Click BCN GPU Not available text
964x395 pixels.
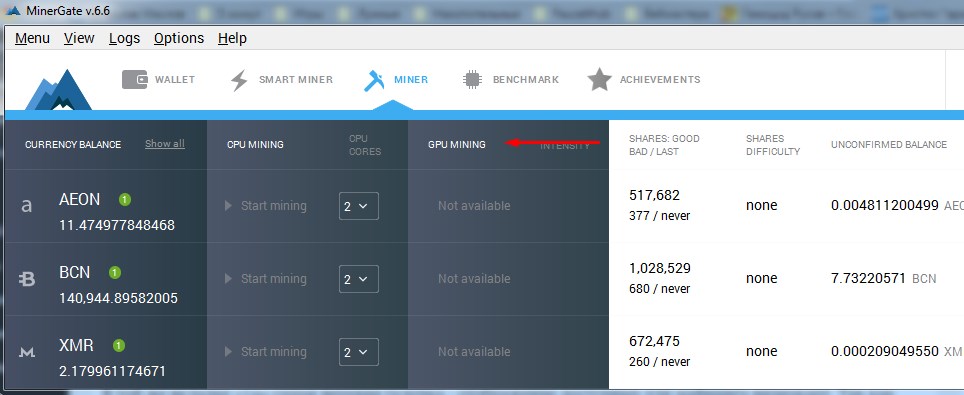click(474, 279)
